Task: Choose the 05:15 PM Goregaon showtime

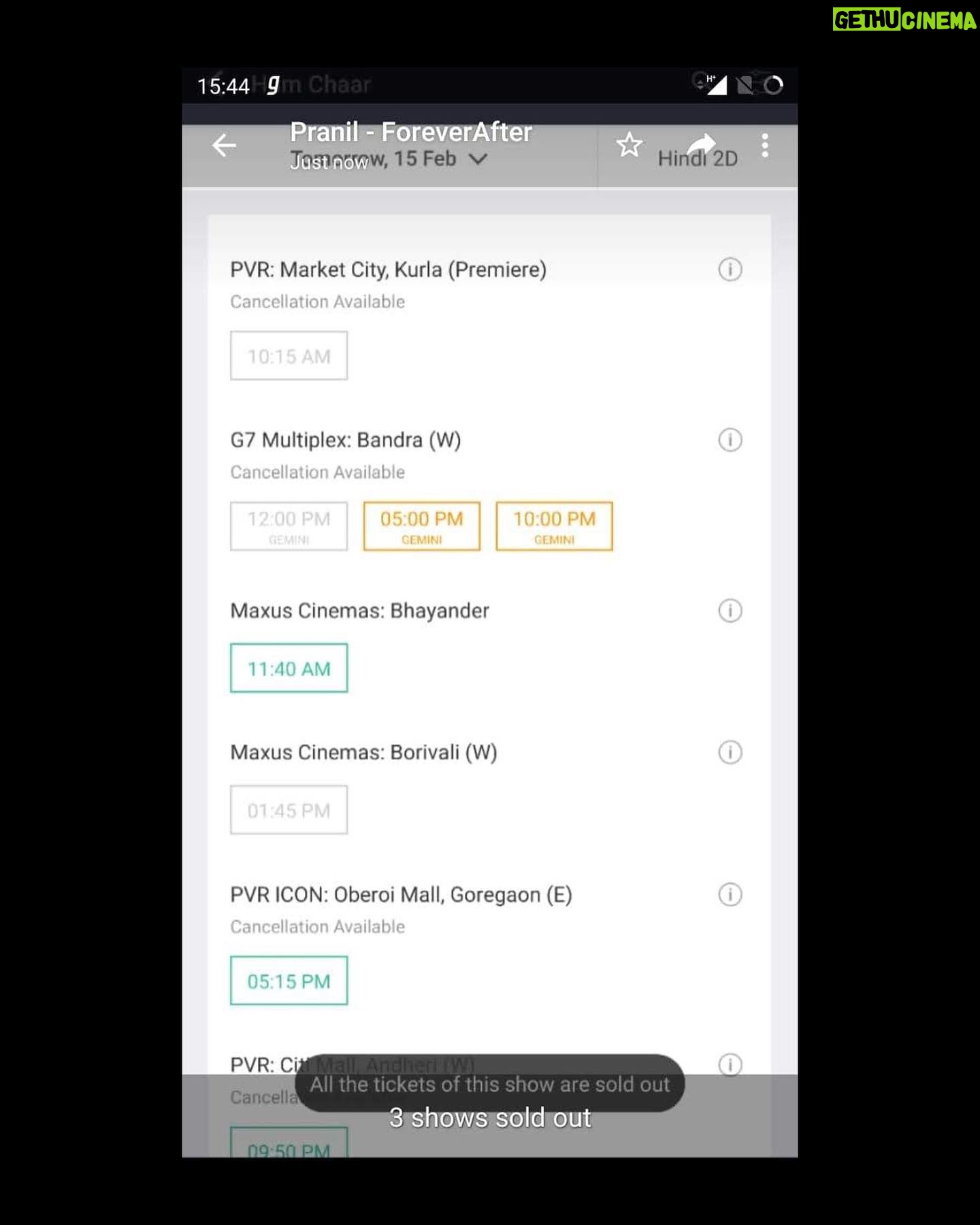Action: click(x=289, y=981)
